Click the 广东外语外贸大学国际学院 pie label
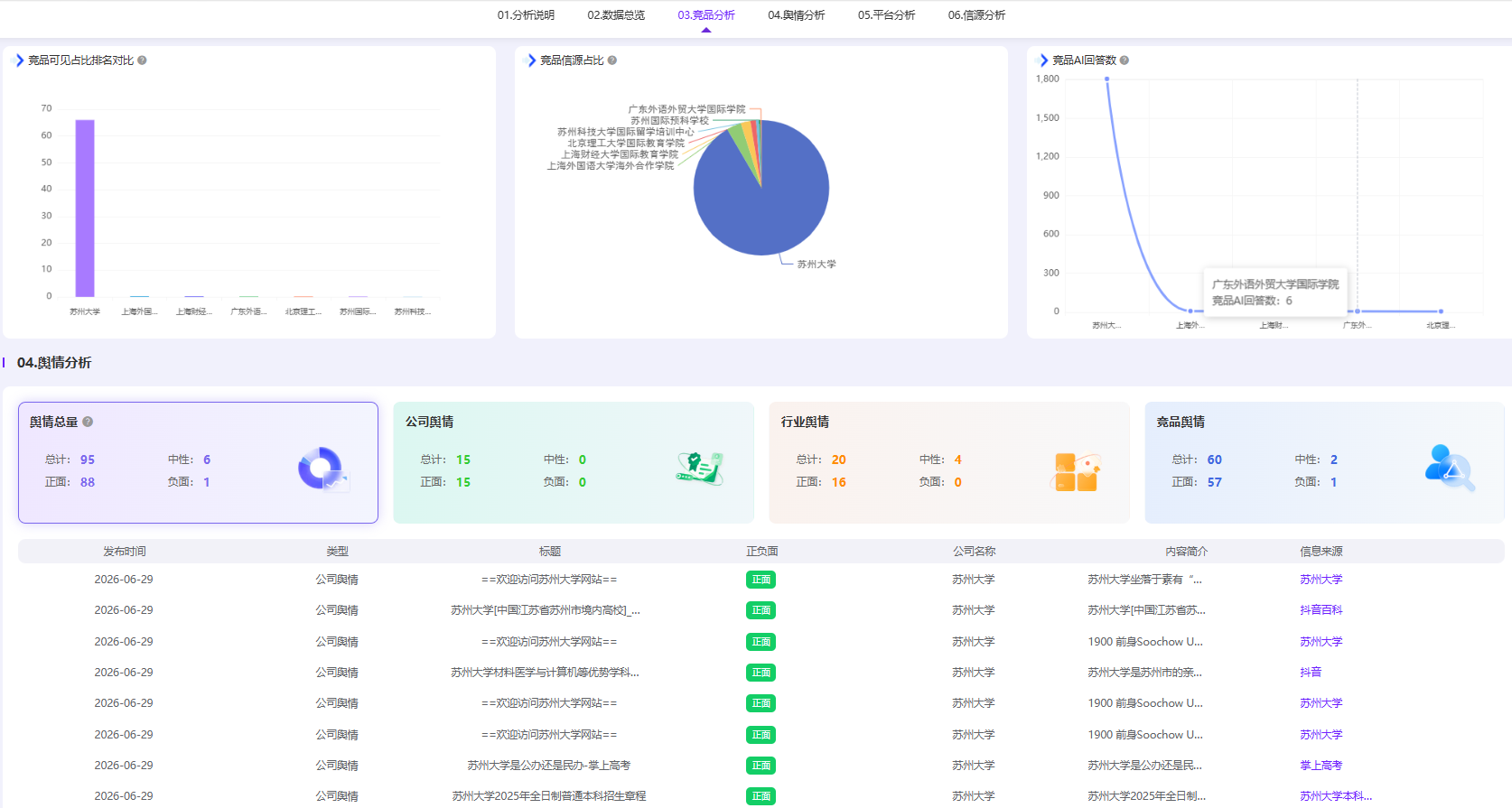1512x808 pixels. click(687, 109)
